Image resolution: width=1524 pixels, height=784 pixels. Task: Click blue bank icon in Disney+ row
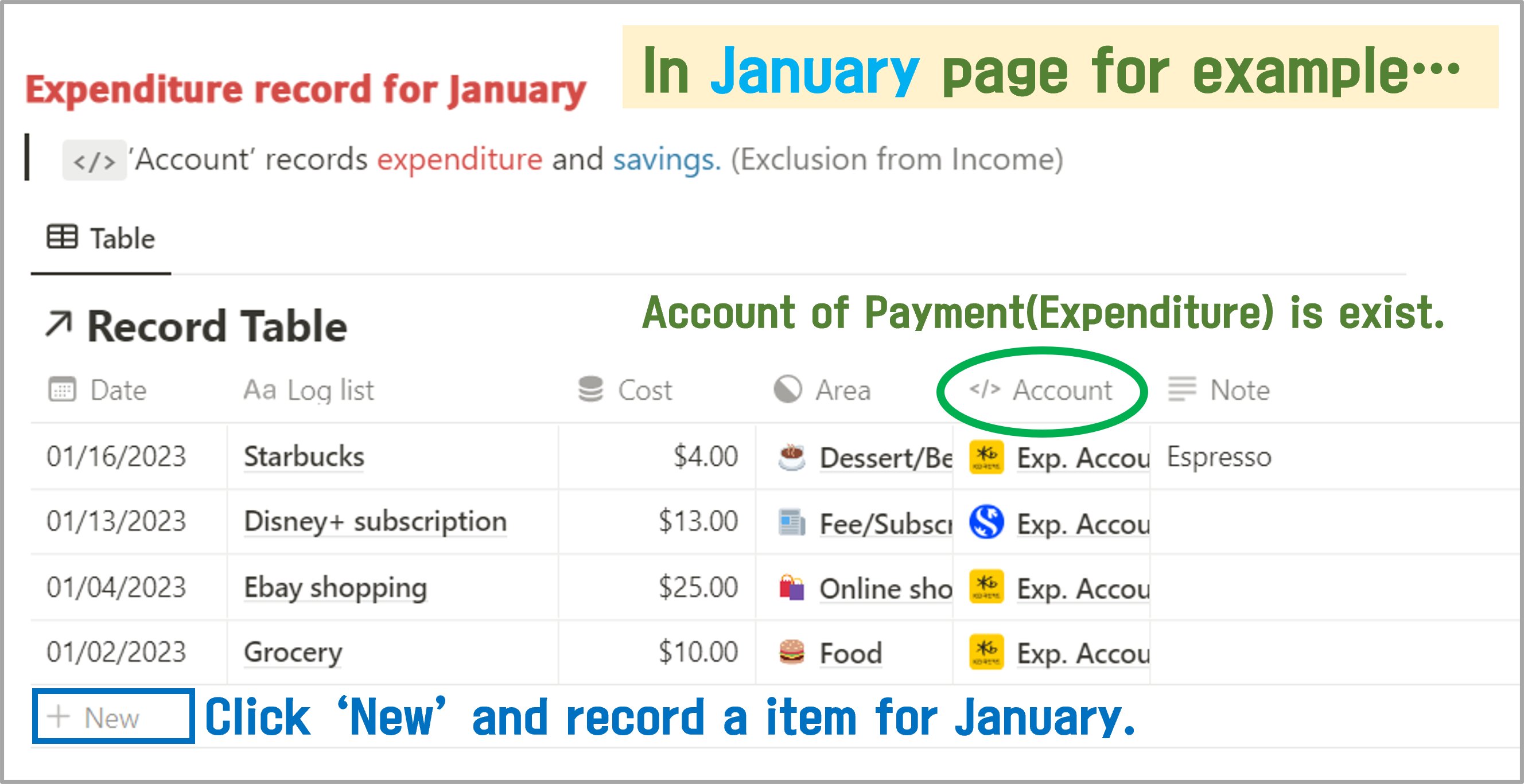[986, 522]
